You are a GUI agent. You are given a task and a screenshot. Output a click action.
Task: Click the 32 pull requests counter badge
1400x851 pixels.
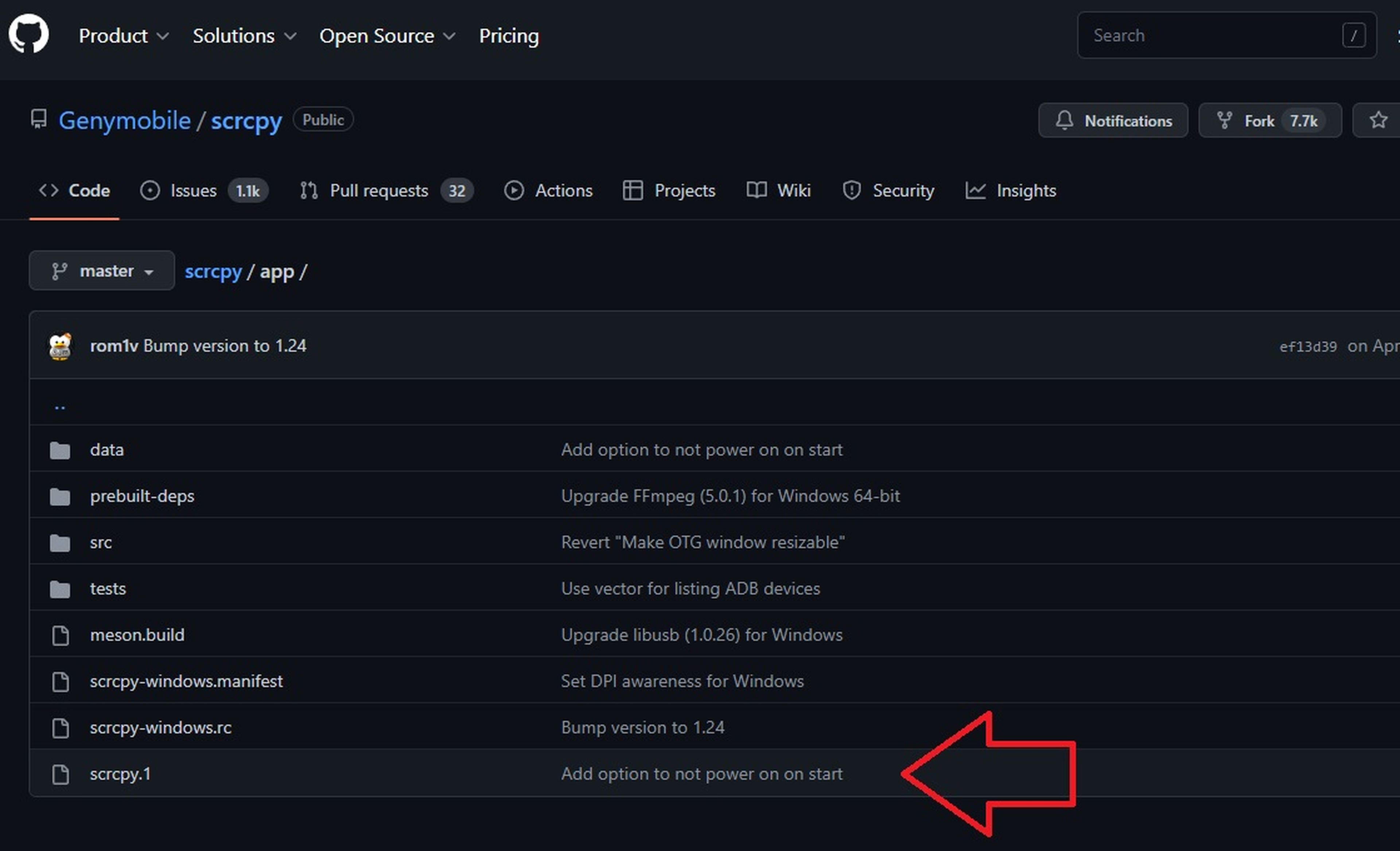(x=456, y=190)
